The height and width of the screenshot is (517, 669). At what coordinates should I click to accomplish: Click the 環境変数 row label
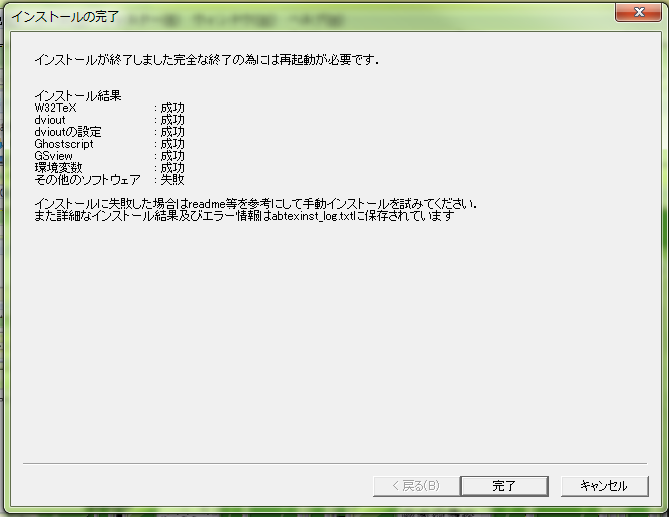58,168
